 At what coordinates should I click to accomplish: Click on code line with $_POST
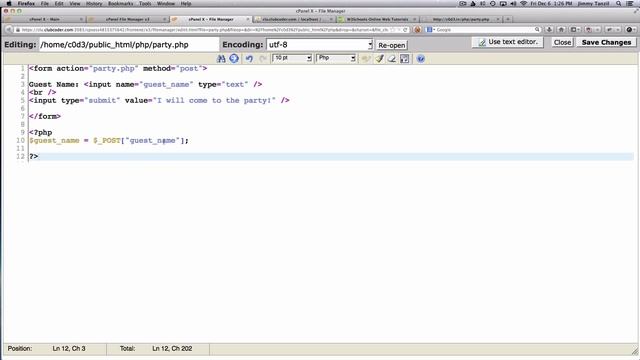pyautogui.click(x=109, y=140)
